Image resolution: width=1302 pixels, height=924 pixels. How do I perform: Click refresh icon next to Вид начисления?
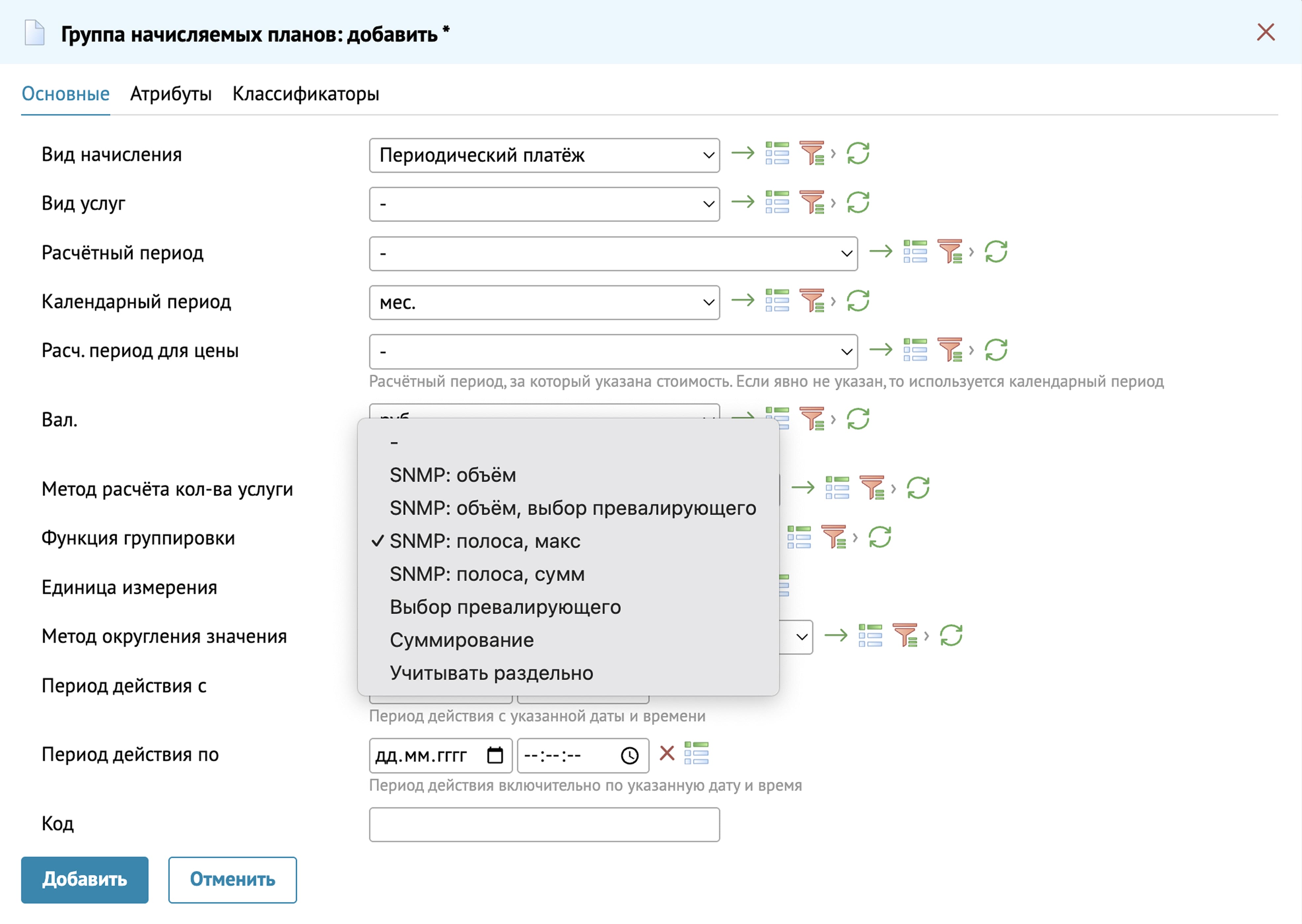coord(858,154)
